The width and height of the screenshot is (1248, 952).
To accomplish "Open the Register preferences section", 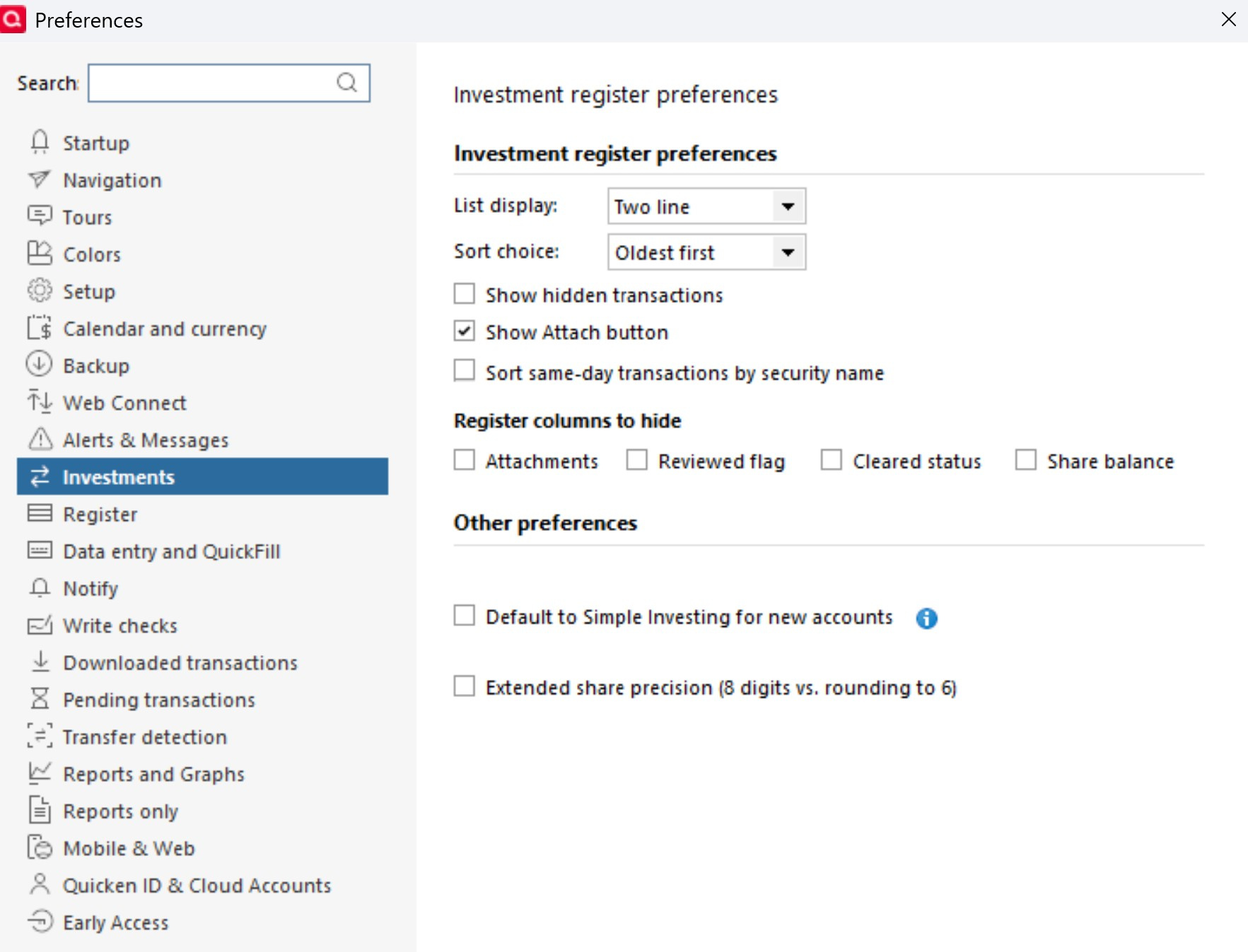I will [x=100, y=515].
